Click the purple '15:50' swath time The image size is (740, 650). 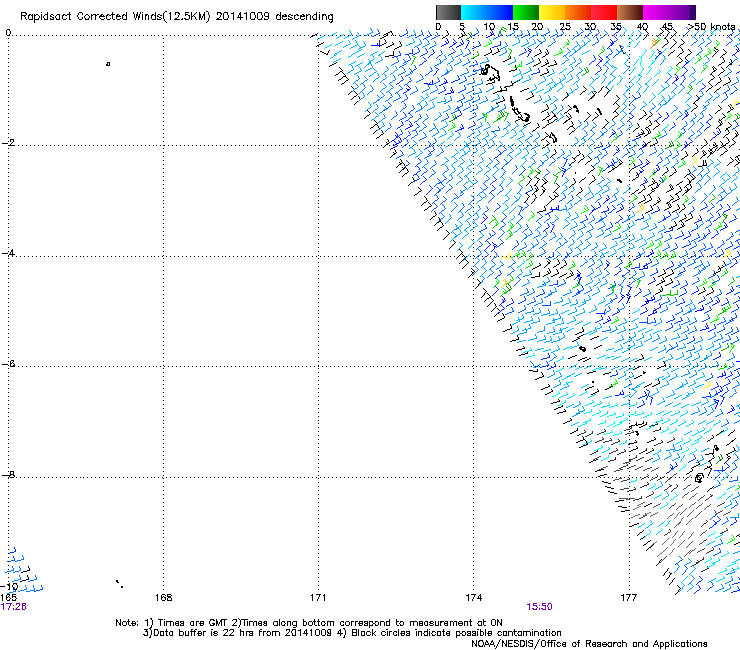(539, 607)
